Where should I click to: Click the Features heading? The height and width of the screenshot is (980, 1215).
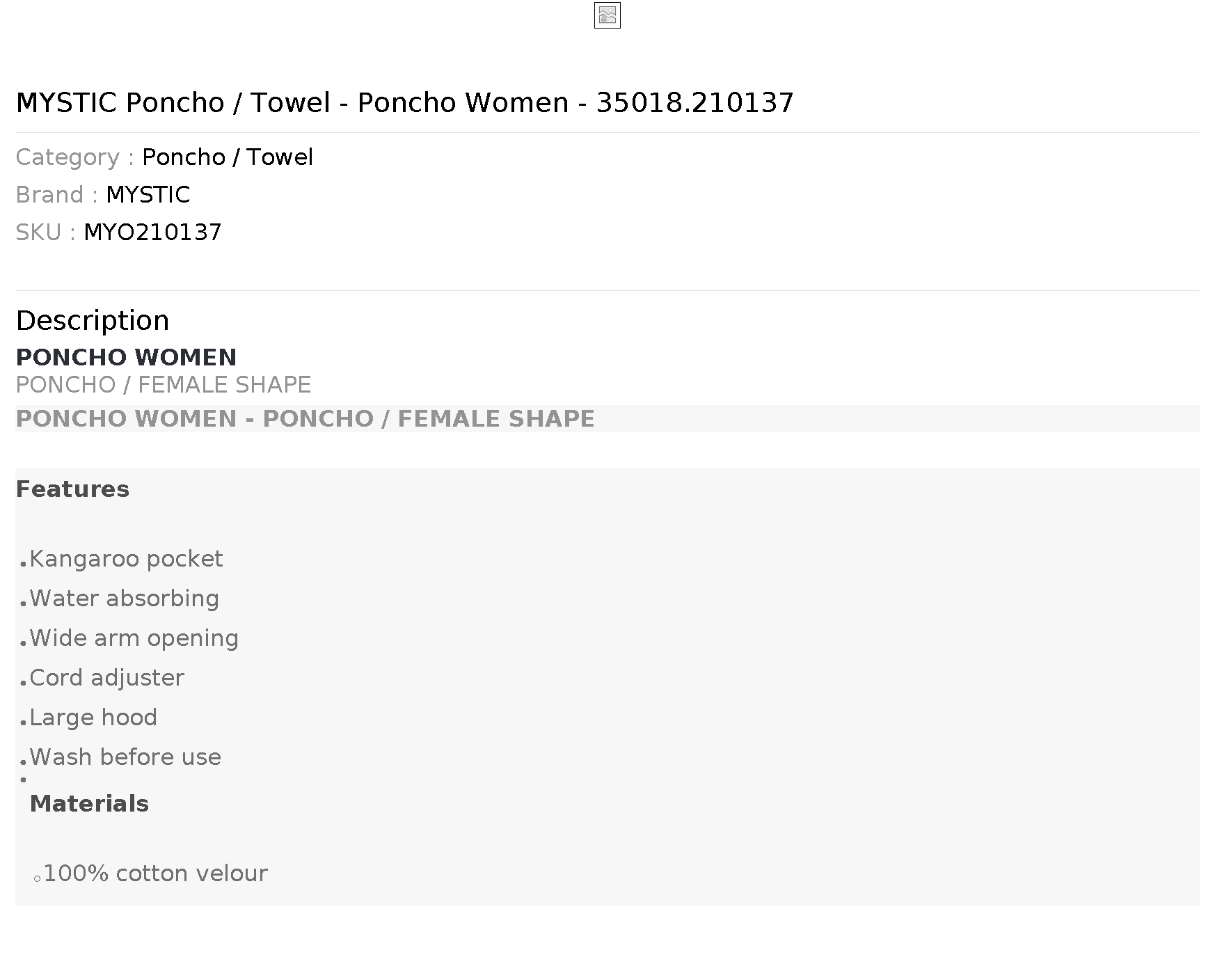[x=72, y=489]
